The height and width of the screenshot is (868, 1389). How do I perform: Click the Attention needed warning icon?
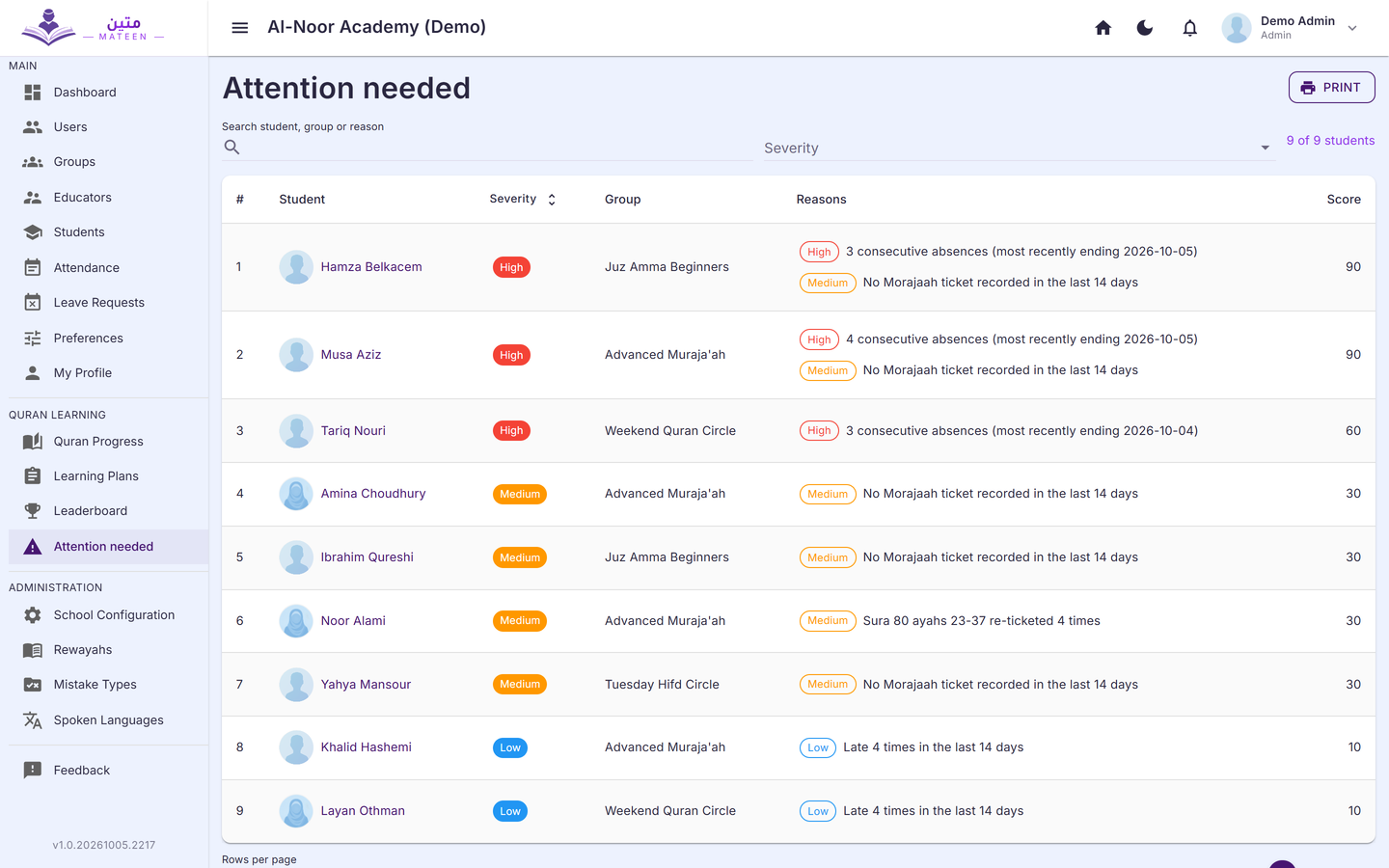click(33, 547)
